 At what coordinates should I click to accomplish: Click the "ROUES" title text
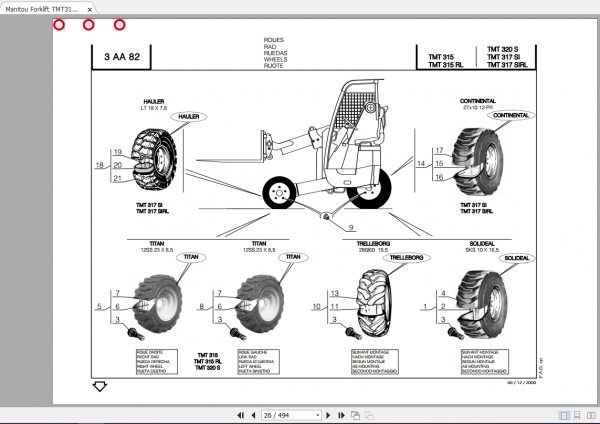[x=274, y=40]
